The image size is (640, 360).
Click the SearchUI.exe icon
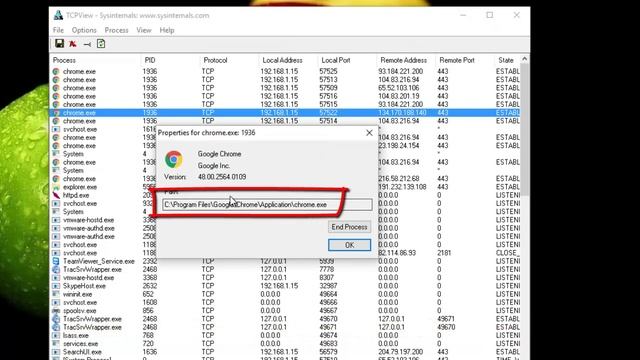[x=56, y=352]
